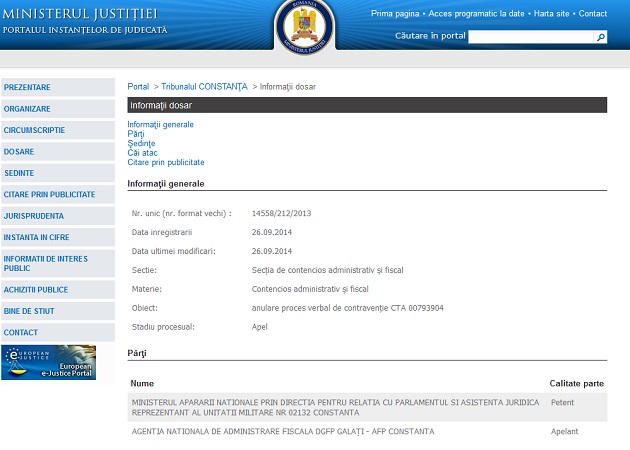Open the PREZENTARE sidebar menu item
Image resolution: width=630 pixels, height=450 pixels.
[27, 87]
